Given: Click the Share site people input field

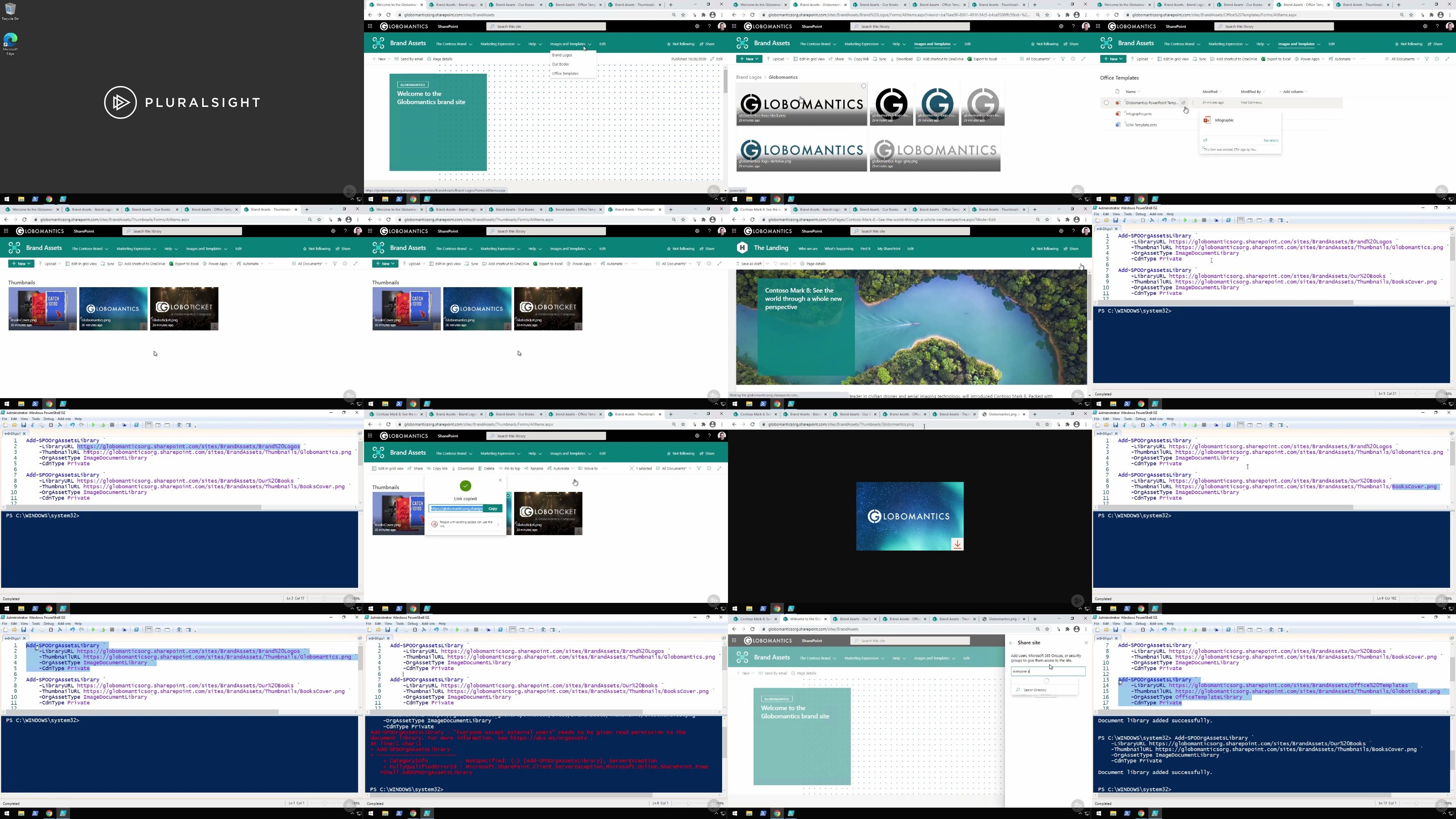Looking at the screenshot, I should 1047,672.
